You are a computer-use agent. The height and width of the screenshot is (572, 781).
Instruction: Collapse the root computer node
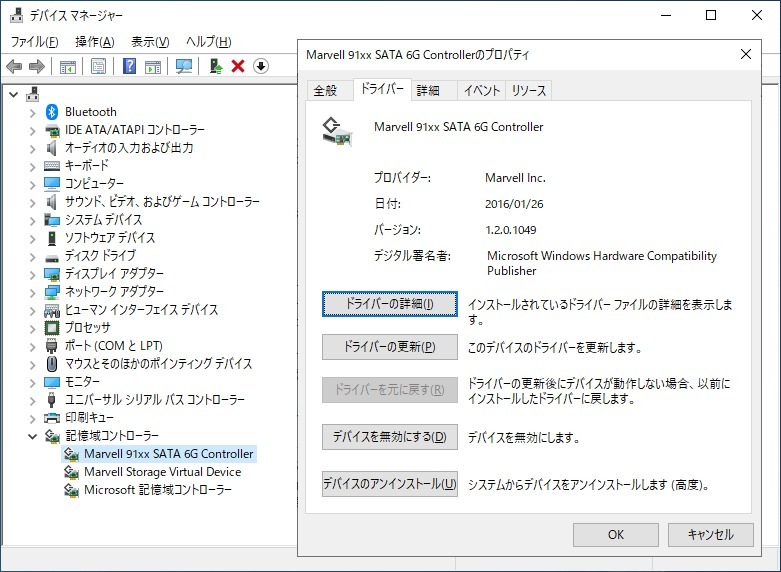tap(13, 94)
